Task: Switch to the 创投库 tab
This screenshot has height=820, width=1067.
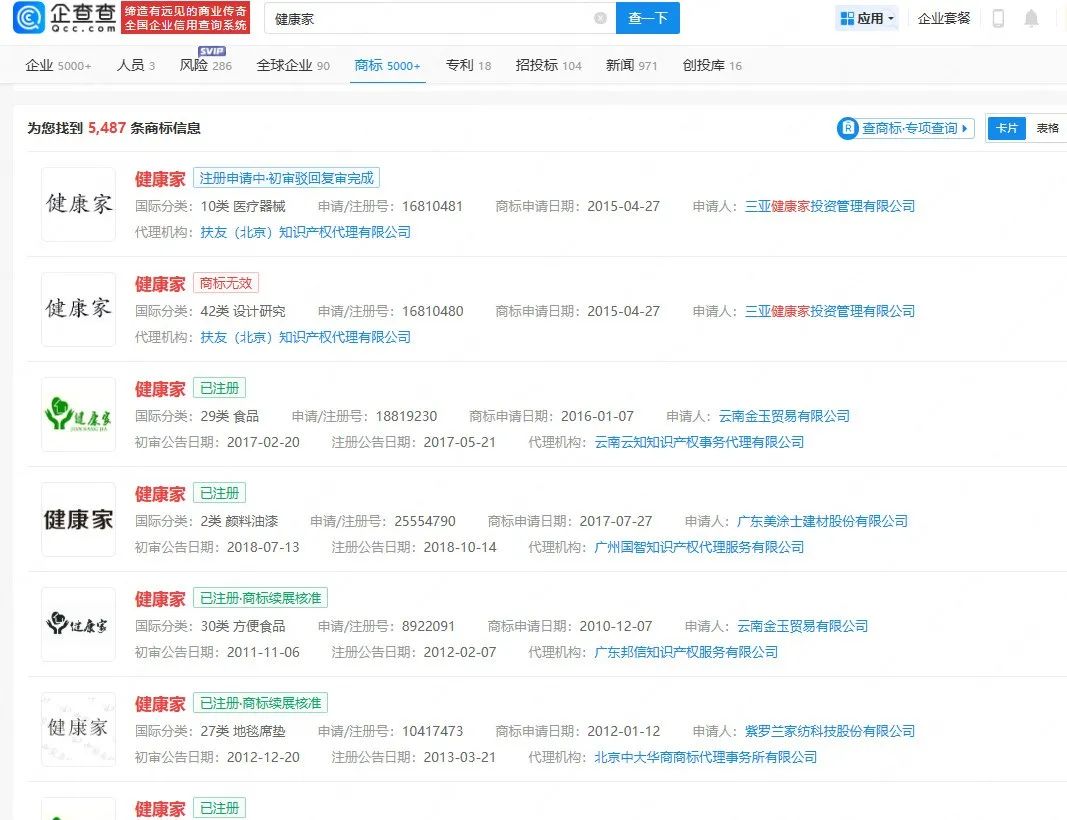Action: tap(712, 65)
